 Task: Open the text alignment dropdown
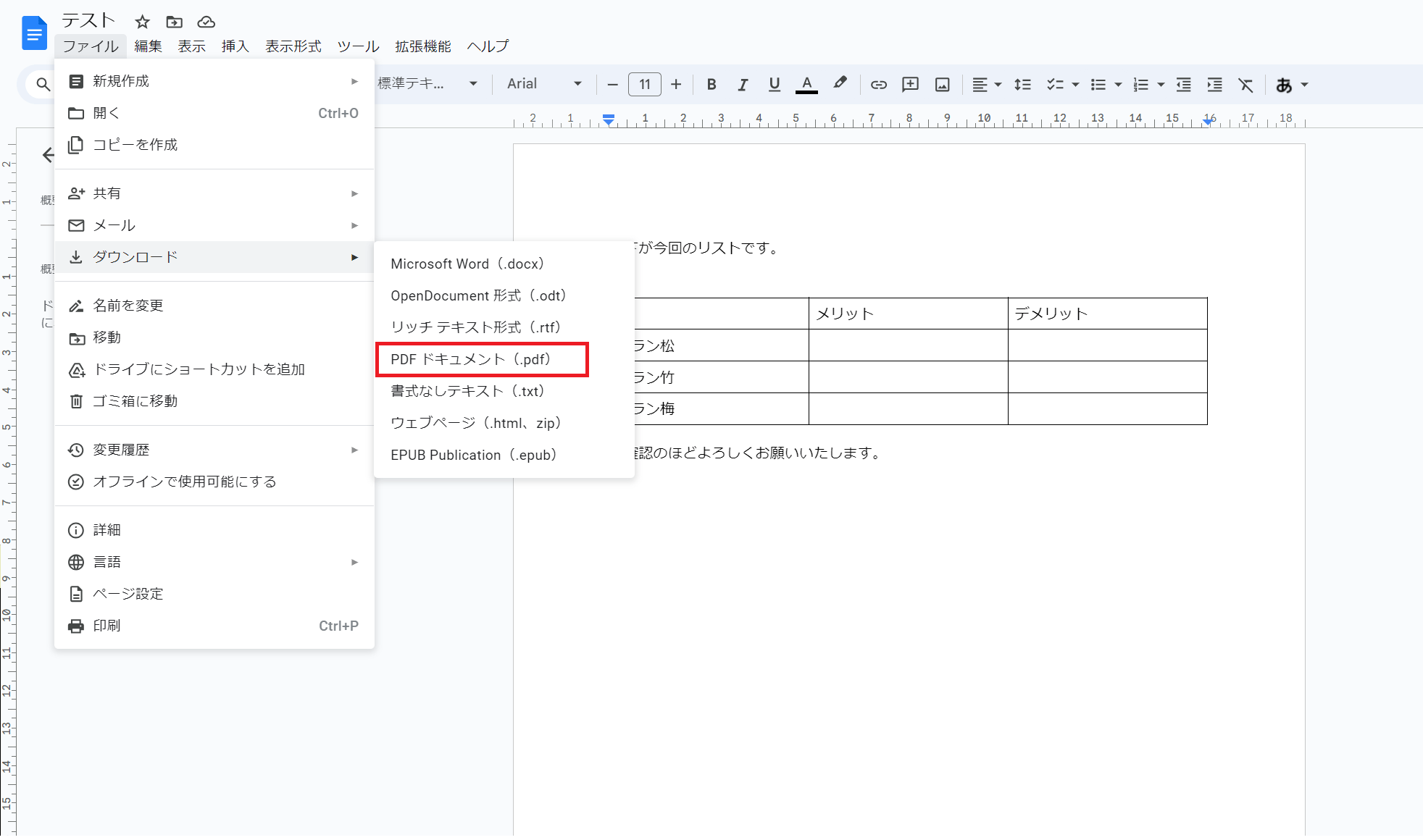pos(986,85)
